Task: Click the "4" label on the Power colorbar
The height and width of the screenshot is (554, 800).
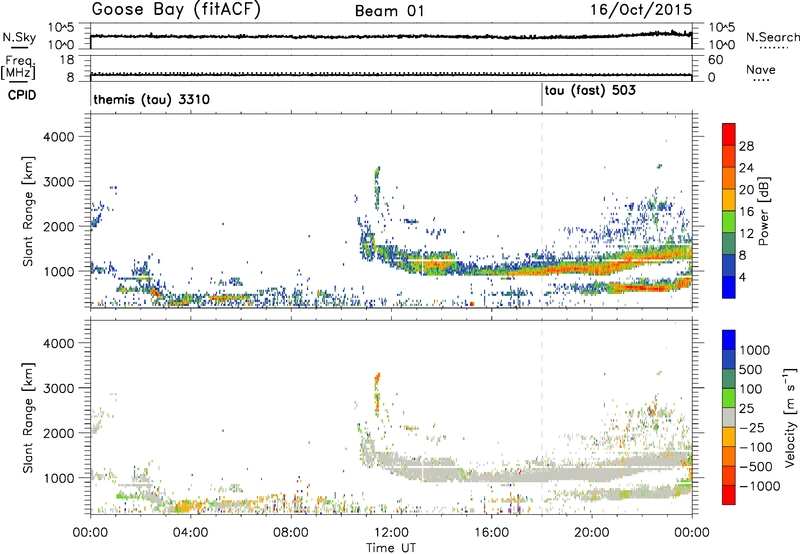Action: point(743,277)
